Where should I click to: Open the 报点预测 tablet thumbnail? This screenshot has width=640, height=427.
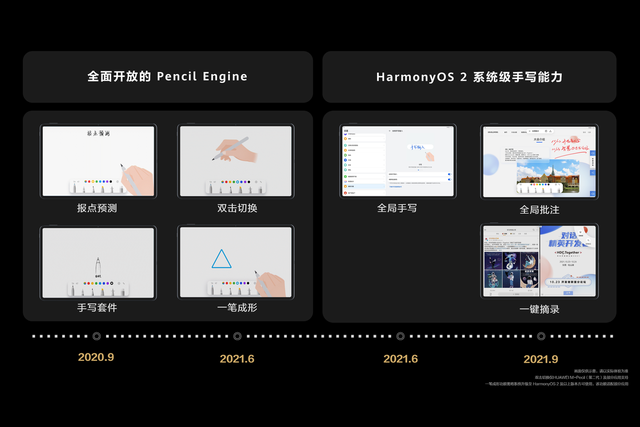pyautogui.click(x=98, y=161)
